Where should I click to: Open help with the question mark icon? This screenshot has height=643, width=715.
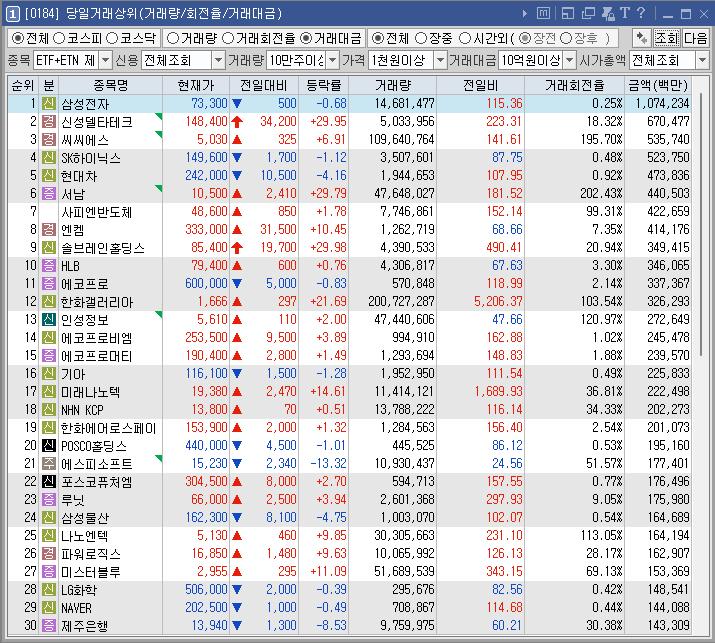(x=641, y=13)
